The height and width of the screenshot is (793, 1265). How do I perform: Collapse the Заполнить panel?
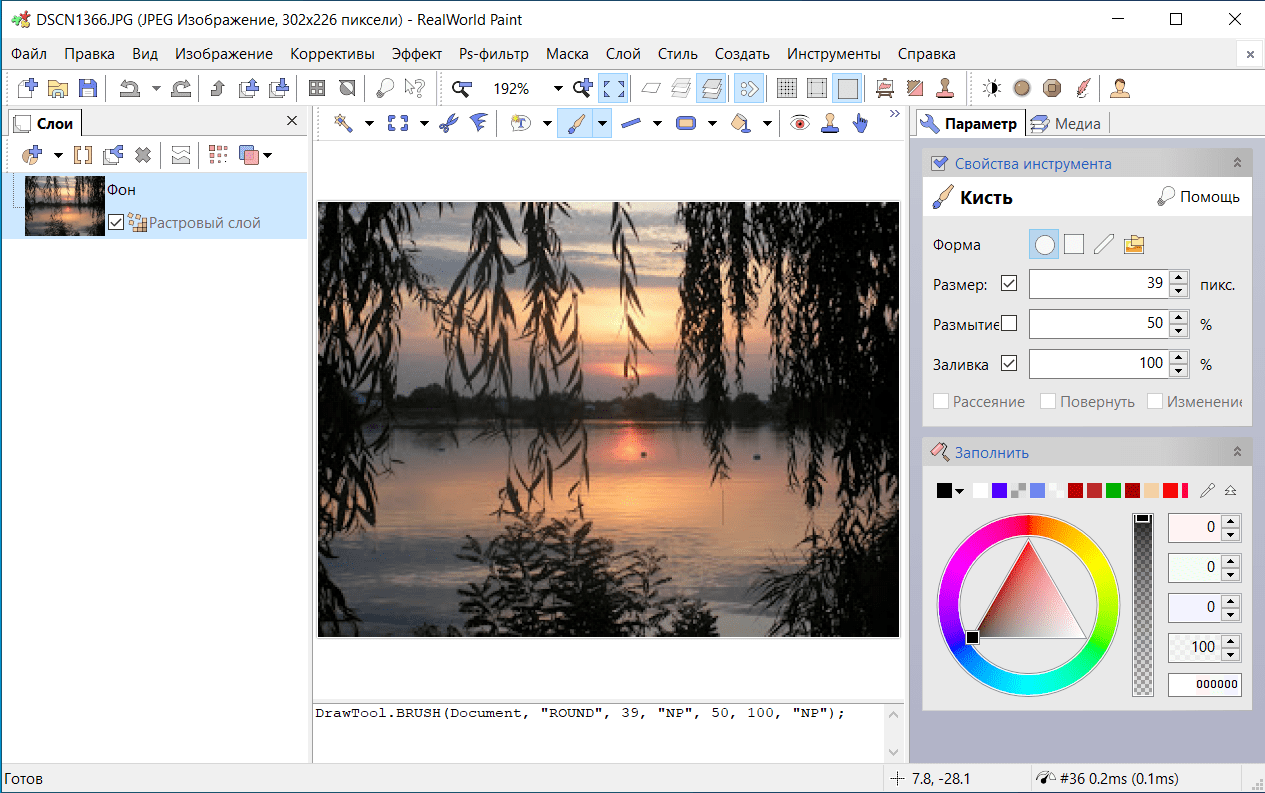(1237, 452)
